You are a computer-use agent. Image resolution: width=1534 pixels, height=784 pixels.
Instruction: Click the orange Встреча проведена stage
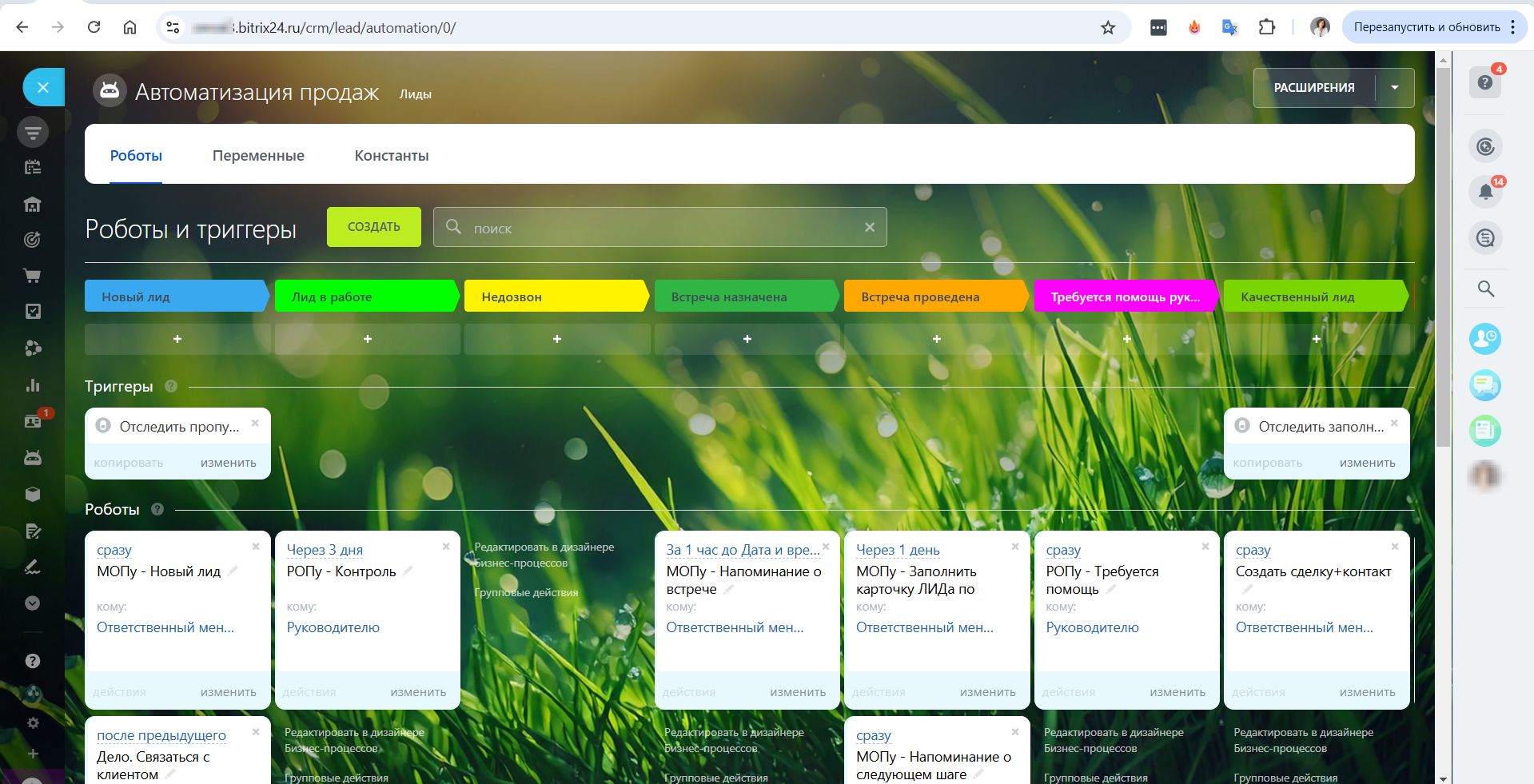(x=936, y=296)
